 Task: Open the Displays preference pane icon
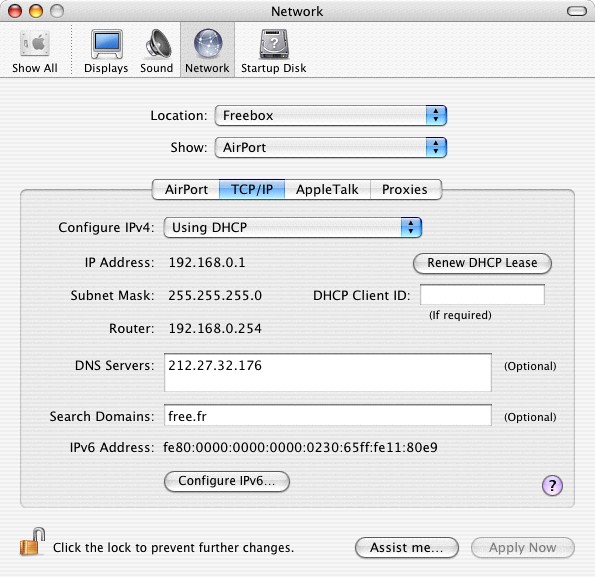pyautogui.click(x=107, y=44)
